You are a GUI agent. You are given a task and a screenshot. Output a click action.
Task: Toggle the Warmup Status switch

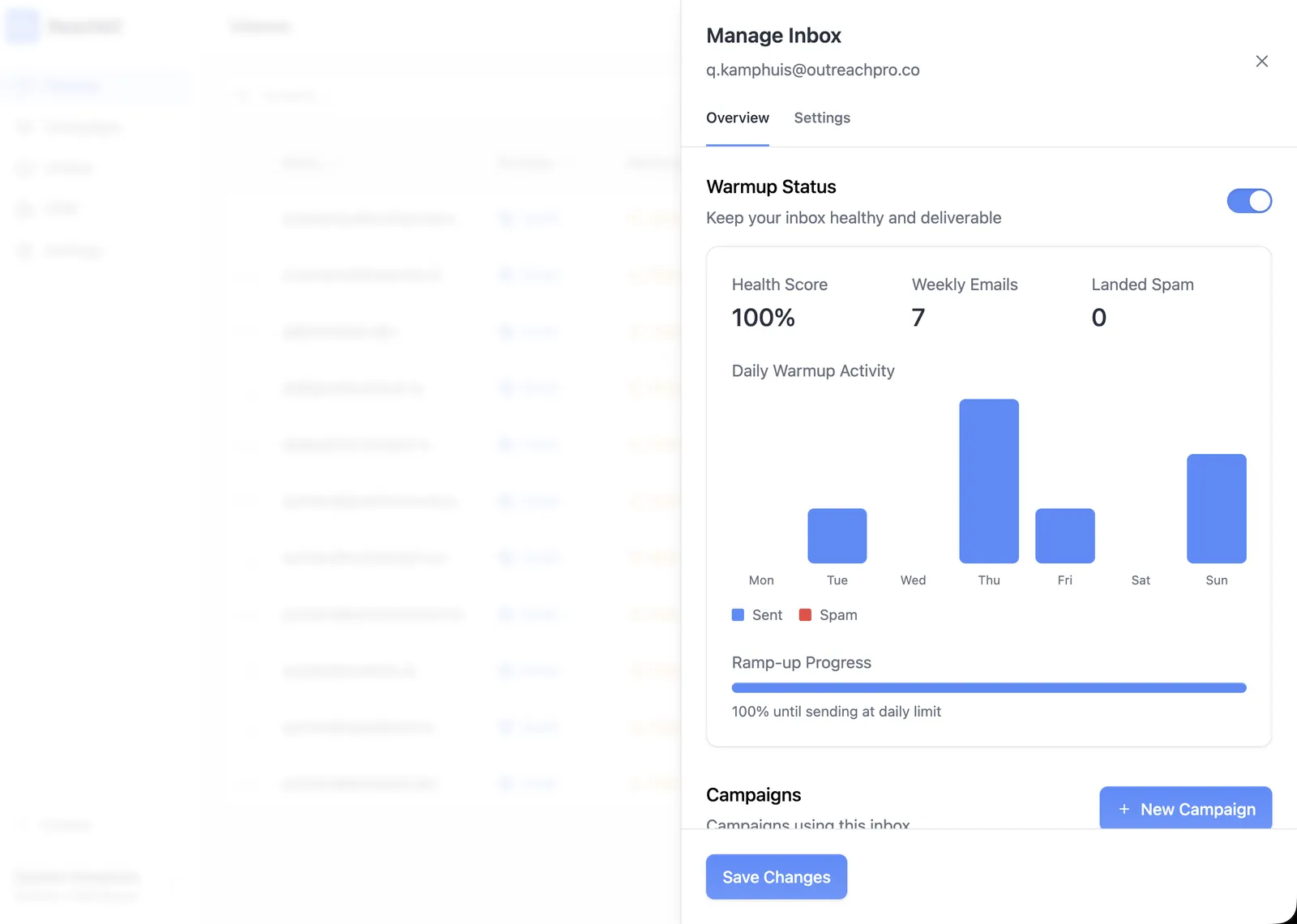coord(1249,201)
